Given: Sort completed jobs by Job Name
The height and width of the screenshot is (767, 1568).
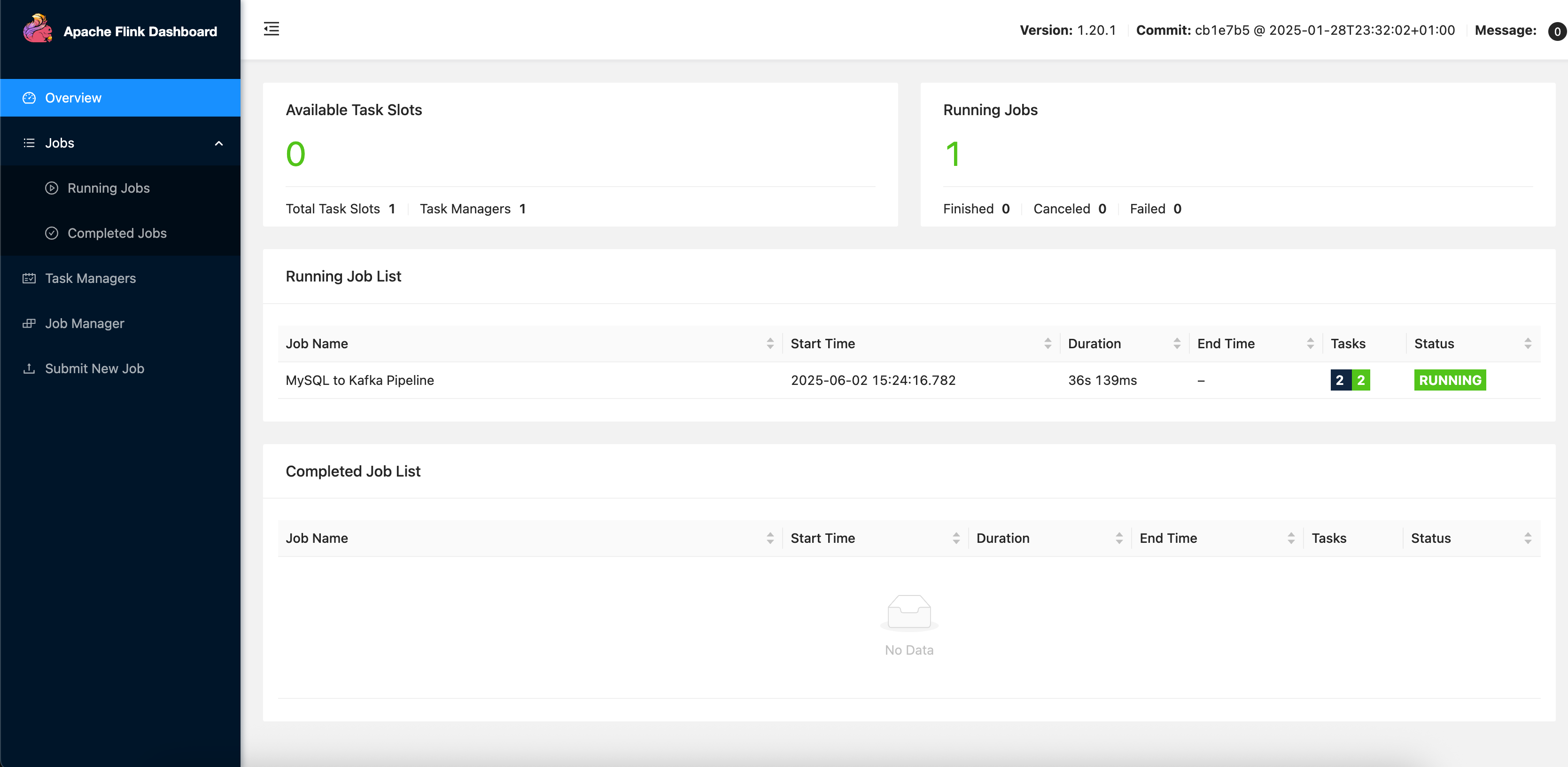Looking at the screenshot, I should coord(770,538).
